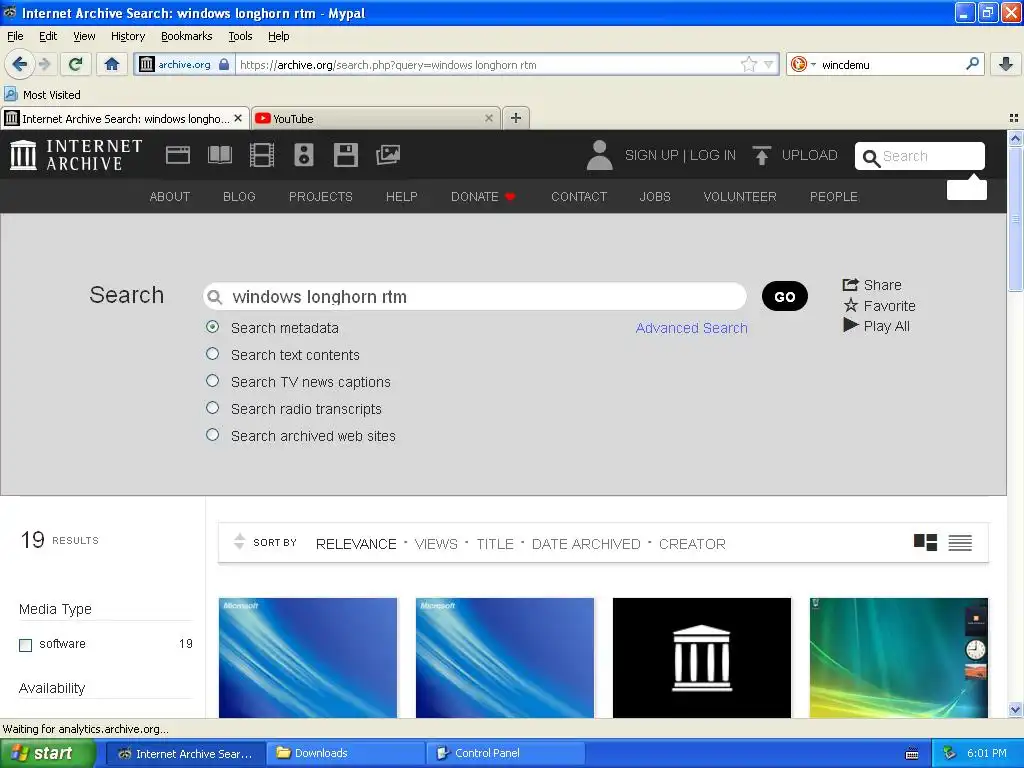Go back with the browser back arrow

[x=19, y=64]
